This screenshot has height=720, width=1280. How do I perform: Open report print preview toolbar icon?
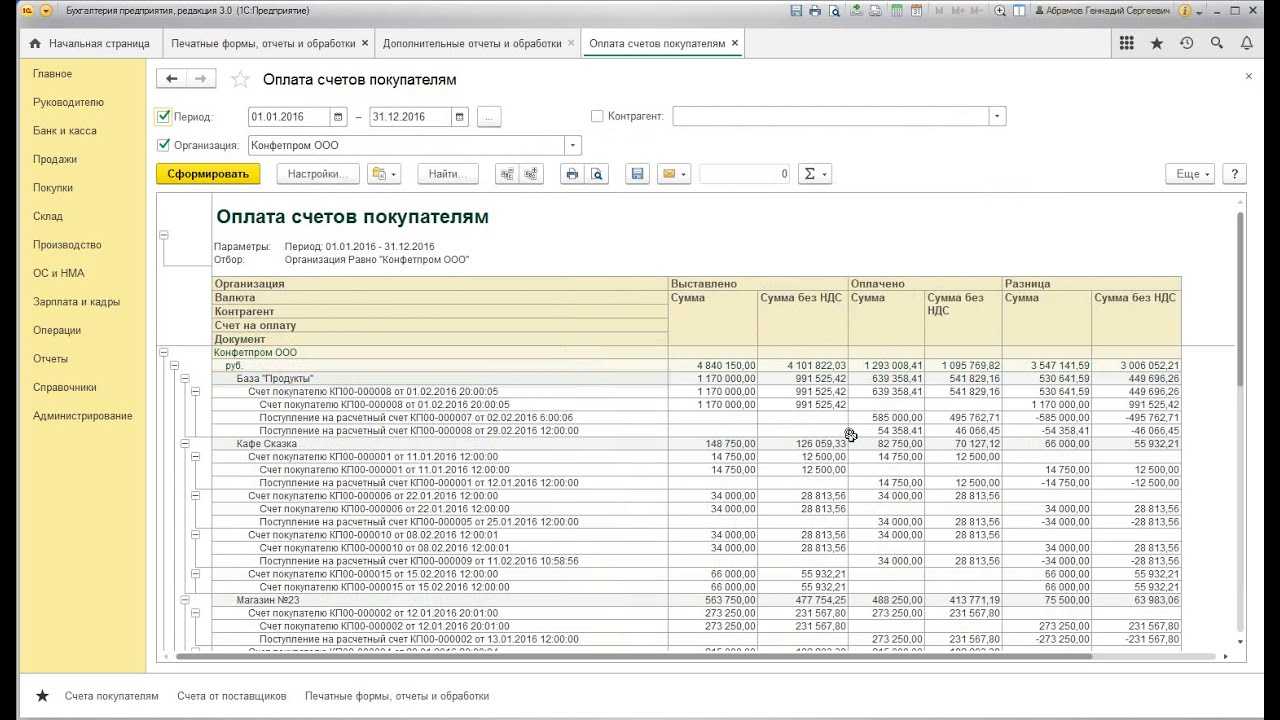[597, 174]
